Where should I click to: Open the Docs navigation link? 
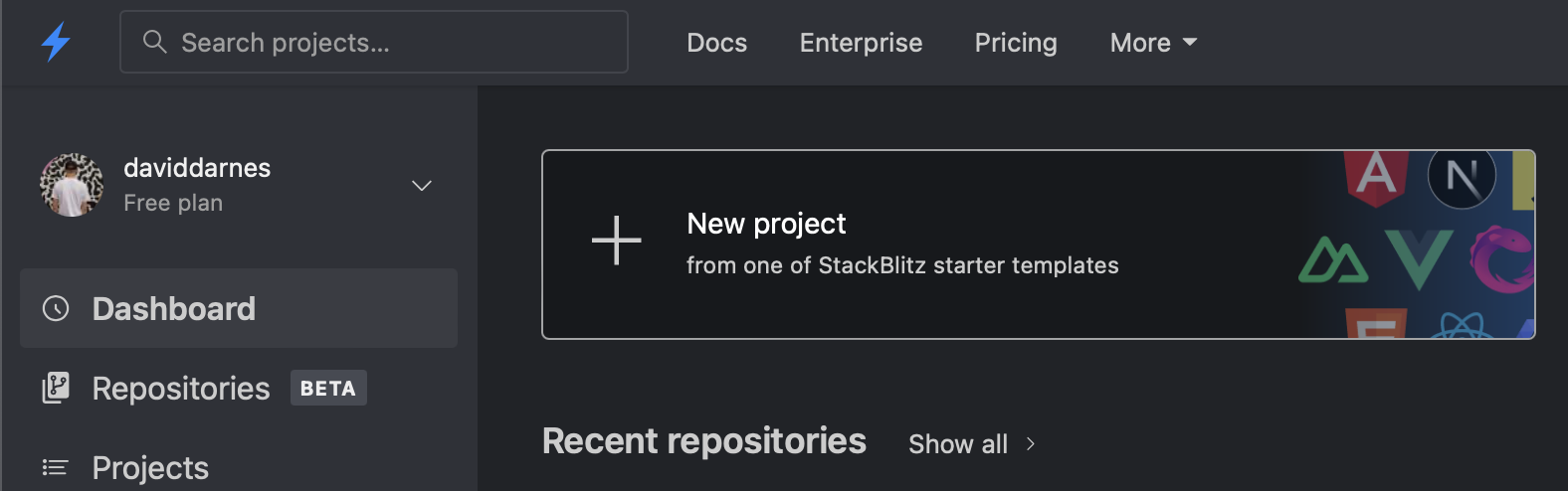[x=716, y=43]
